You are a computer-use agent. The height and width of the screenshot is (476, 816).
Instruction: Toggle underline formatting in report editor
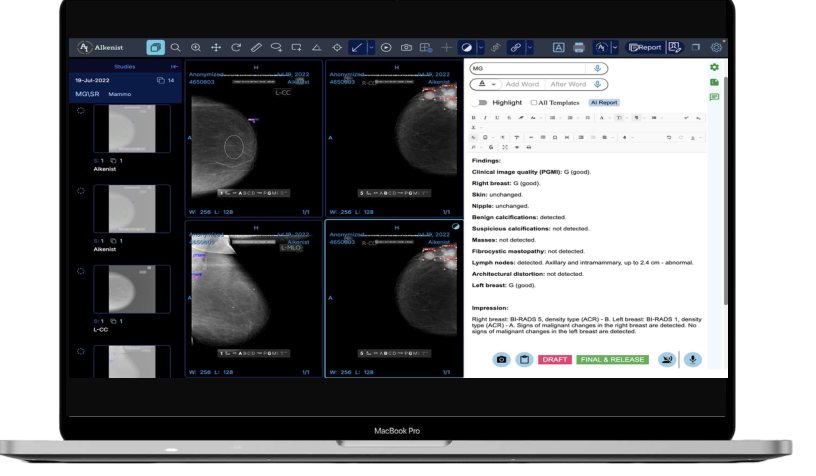pyautogui.click(x=496, y=118)
